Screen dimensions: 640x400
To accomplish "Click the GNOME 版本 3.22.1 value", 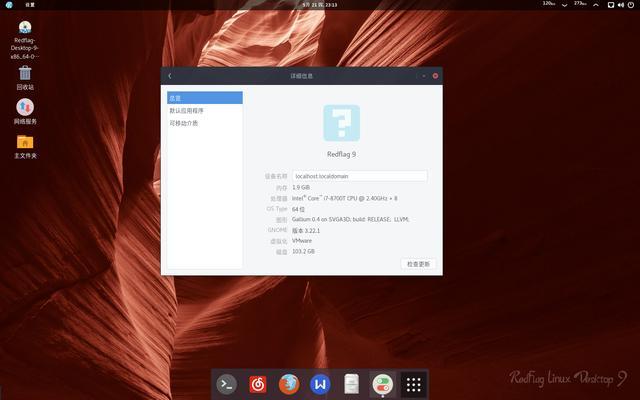I will pos(306,231).
